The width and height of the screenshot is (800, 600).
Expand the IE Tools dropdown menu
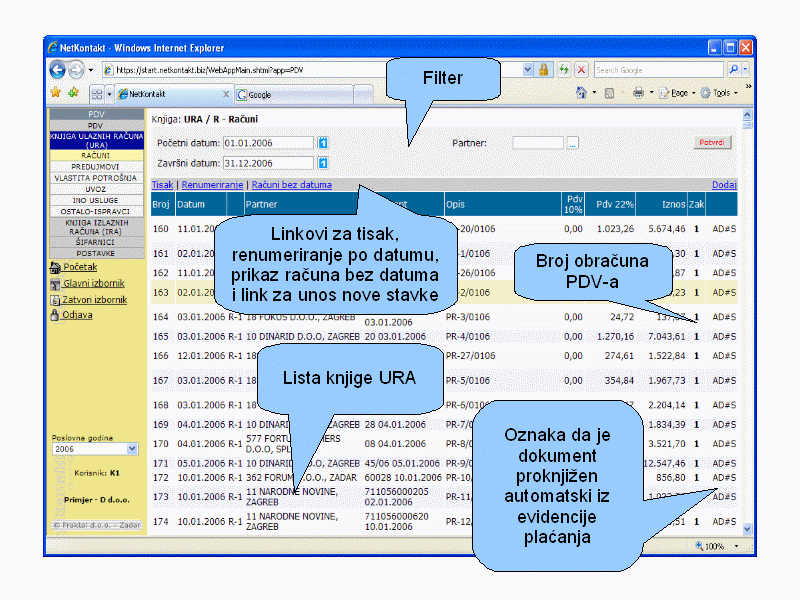[719, 93]
